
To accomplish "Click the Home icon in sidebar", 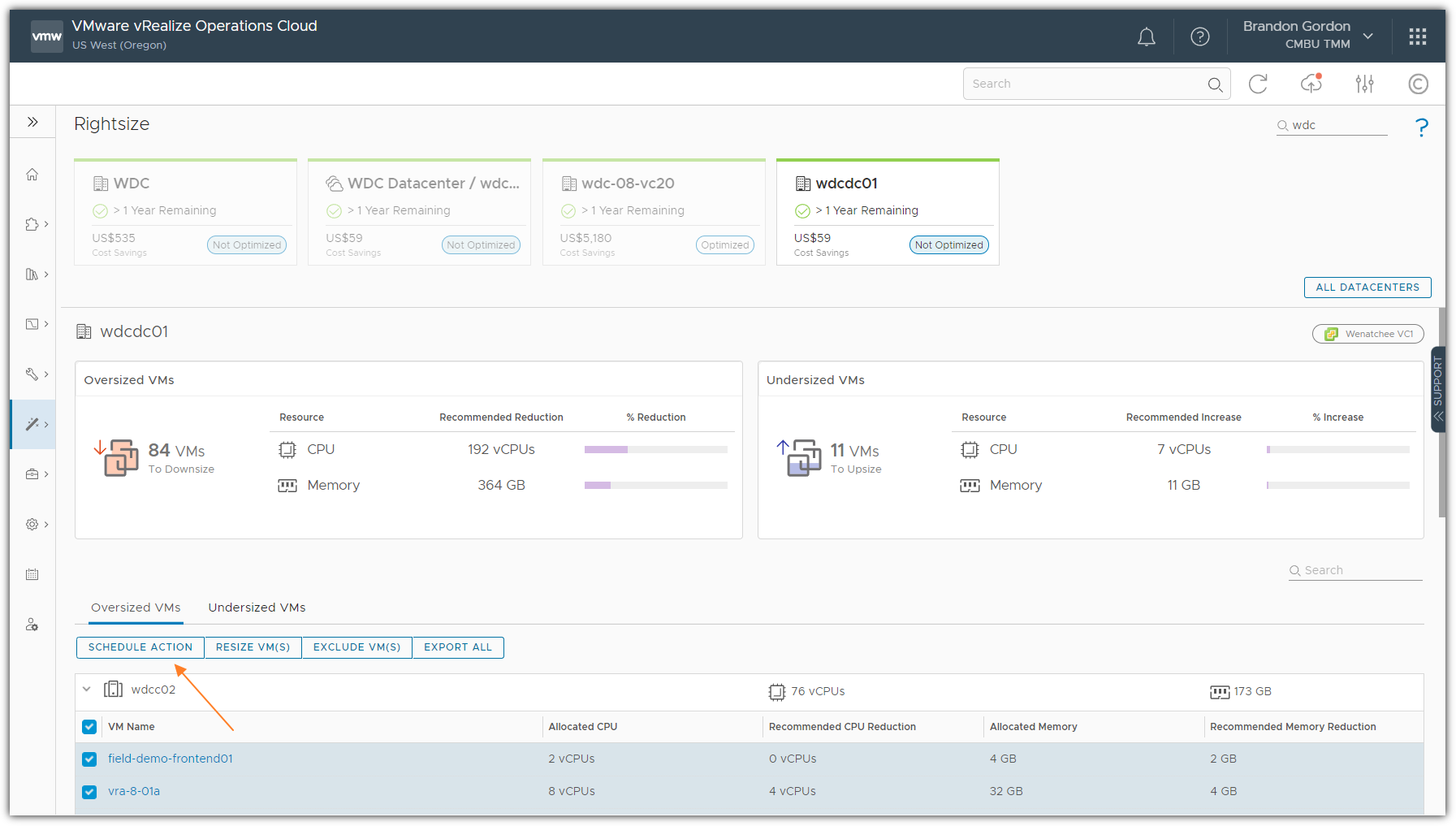I will tap(32, 175).
